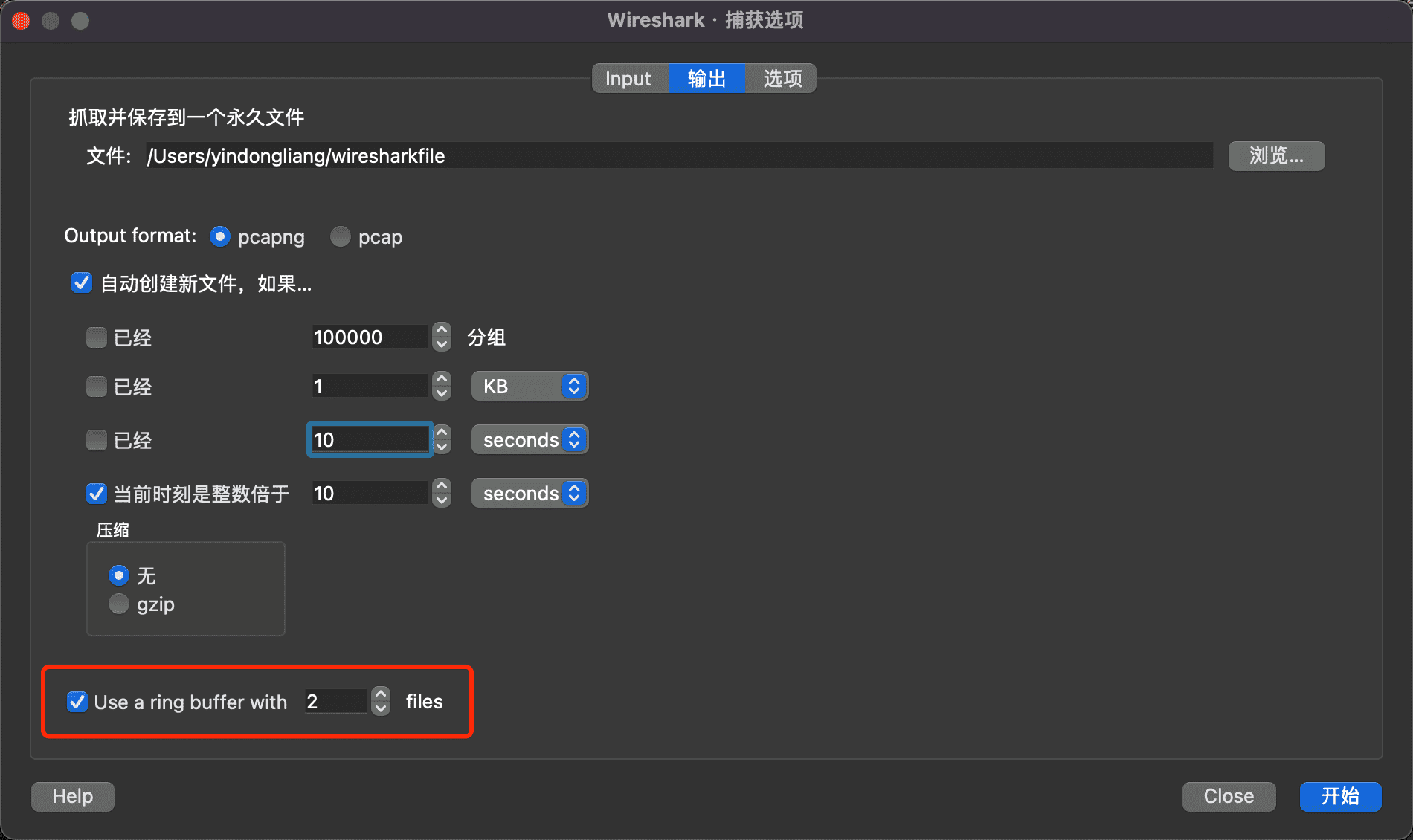Switch to the Input tab

point(629,78)
